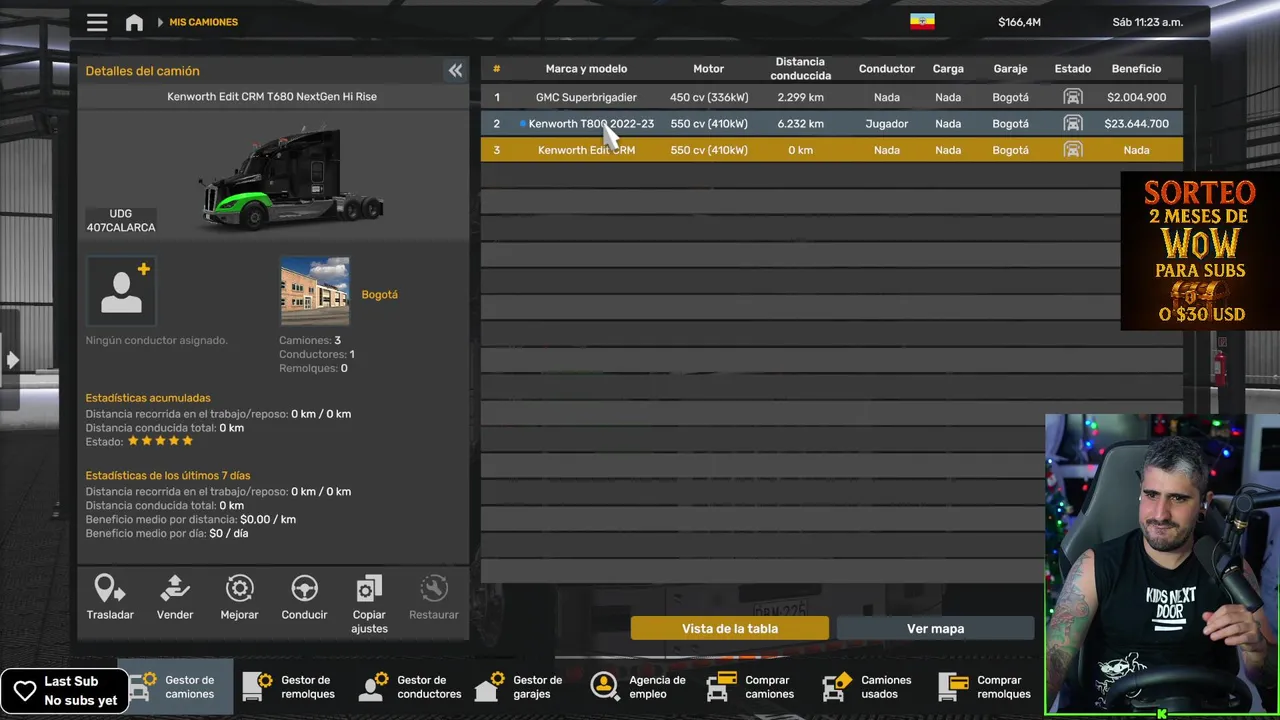1280x720 pixels.
Task: Collapse the truck details panel
Action: [x=455, y=70]
